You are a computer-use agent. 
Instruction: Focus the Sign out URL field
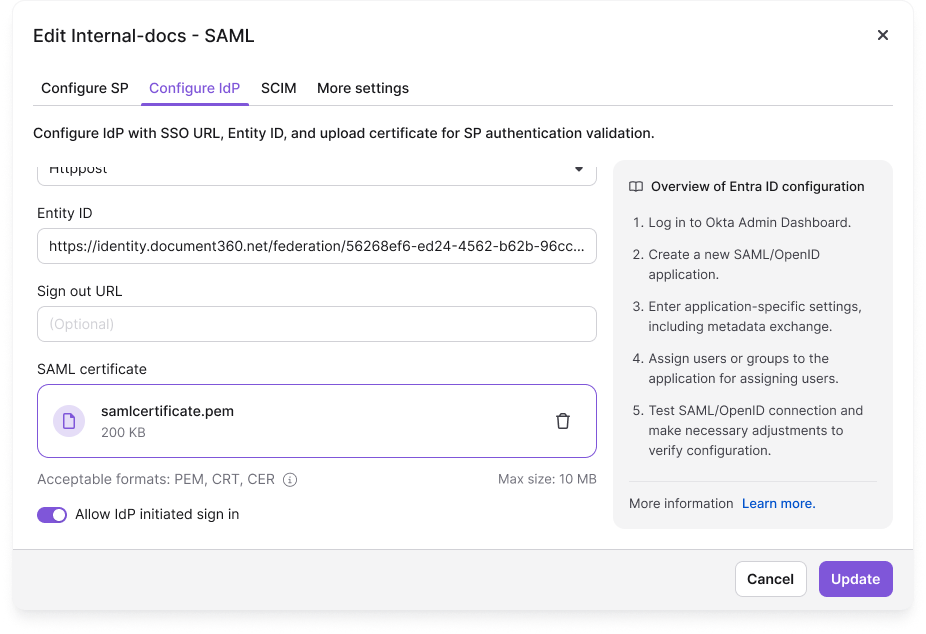click(x=317, y=324)
